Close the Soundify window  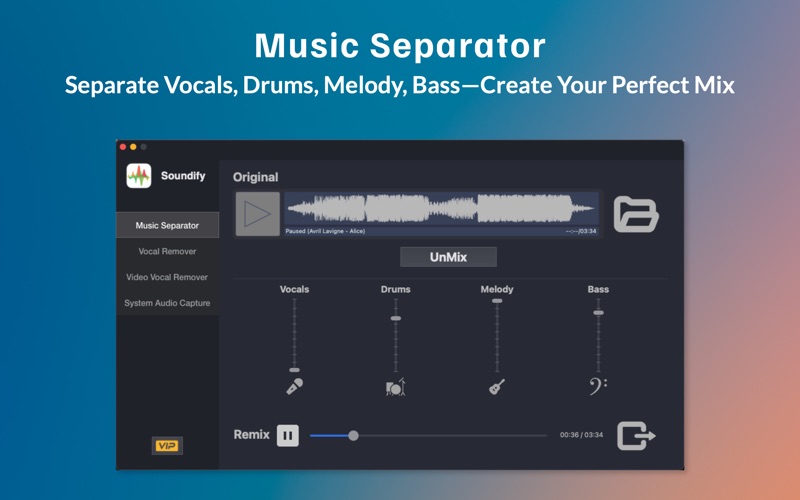(x=123, y=147)
